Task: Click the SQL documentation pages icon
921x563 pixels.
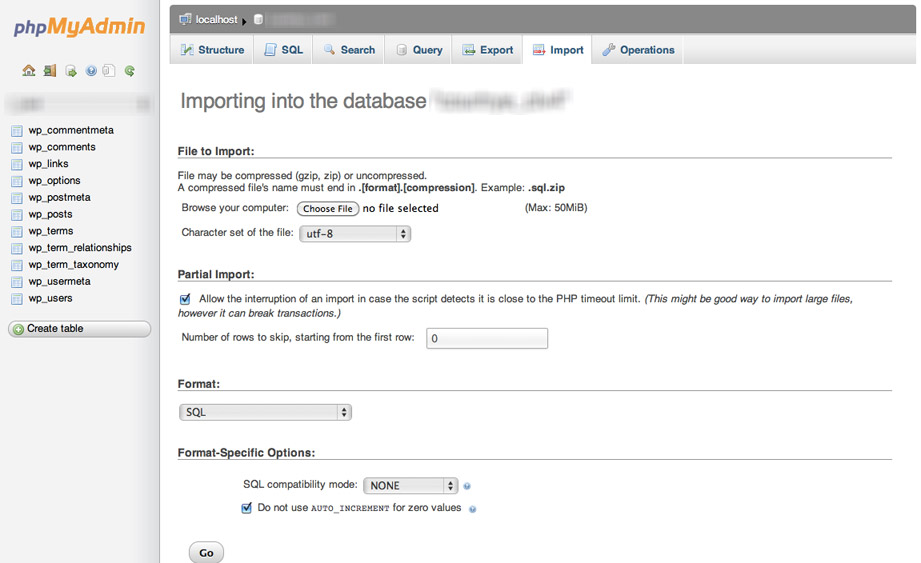Action: pyautogui.click(x=109, y=71)
